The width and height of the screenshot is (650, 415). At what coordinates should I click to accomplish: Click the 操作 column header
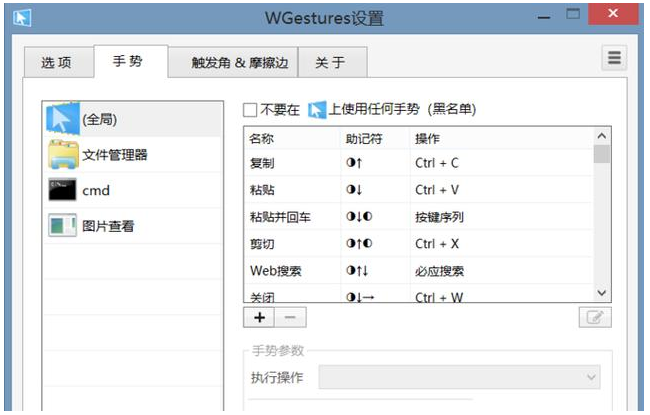pos(502,138)
